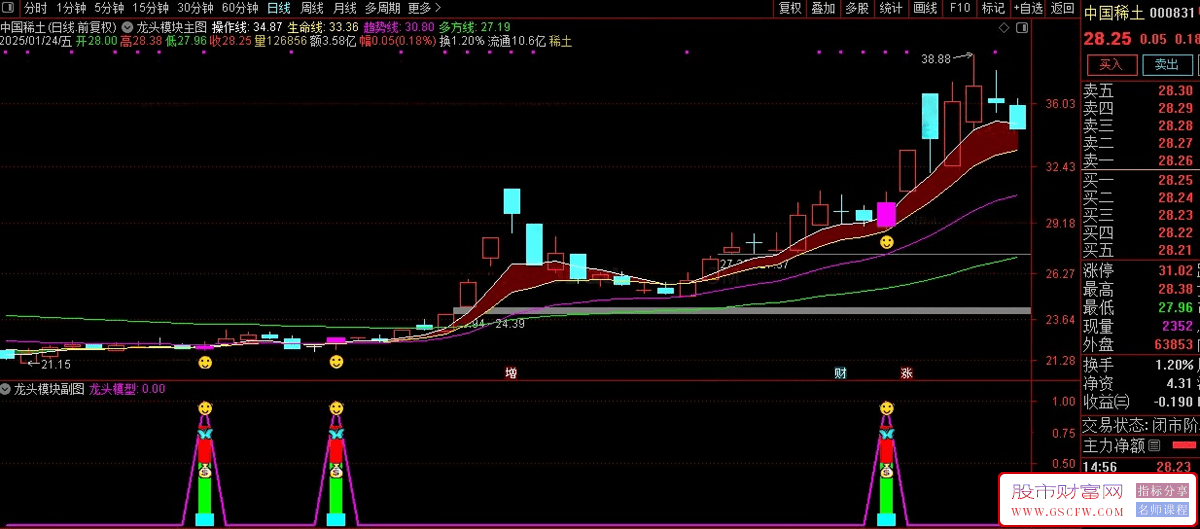Open the 主力净额 list icon

[1153, 446]
